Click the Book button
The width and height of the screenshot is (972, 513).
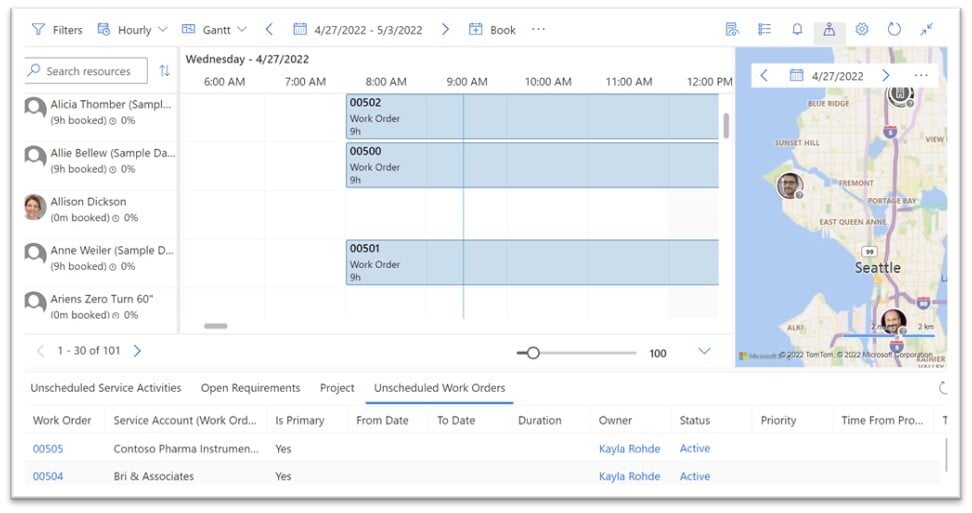pyautogui.click(x=493, y=30)
